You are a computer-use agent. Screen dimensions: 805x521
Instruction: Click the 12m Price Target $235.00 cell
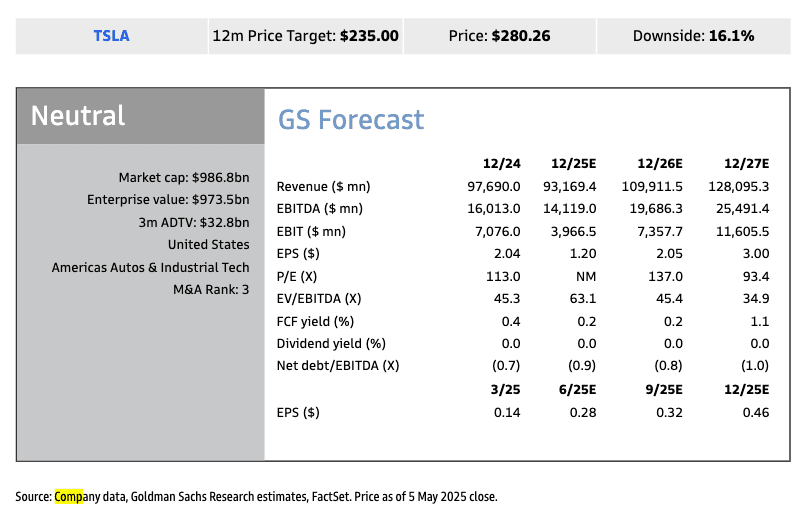(305, 36)
